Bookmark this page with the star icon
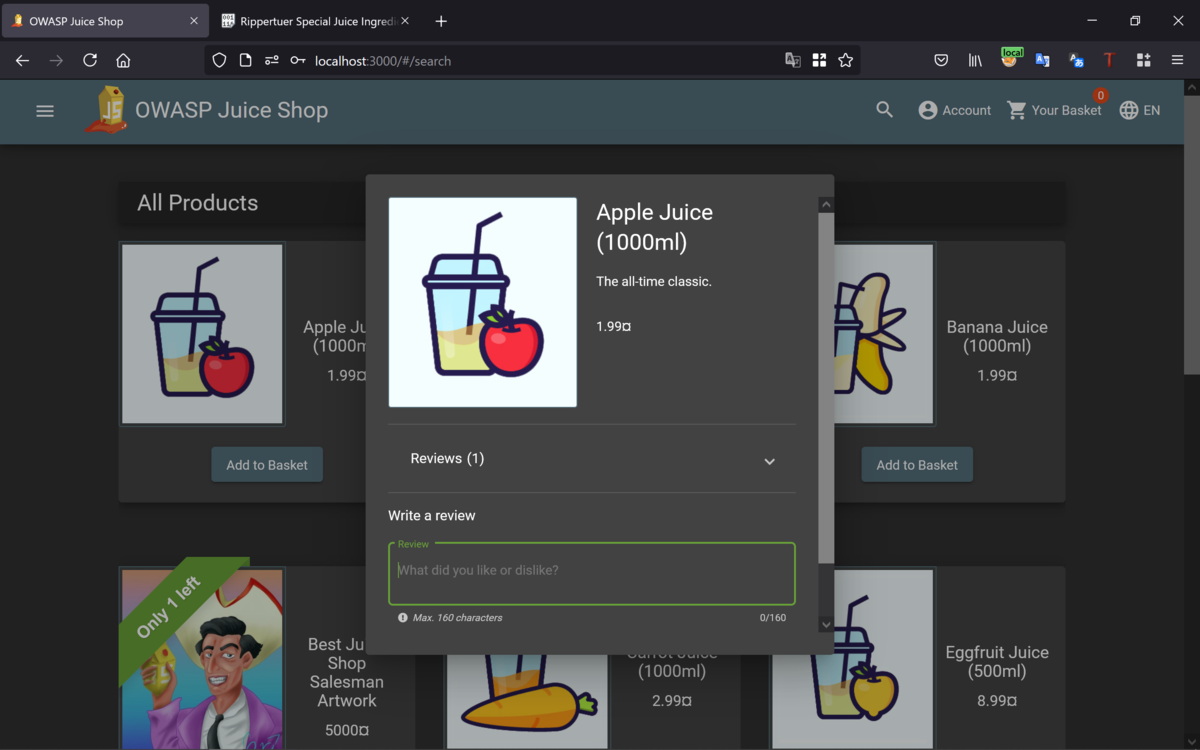This screenshot has height=750, width=1200. pyautogui.click(x=846, y=60)
